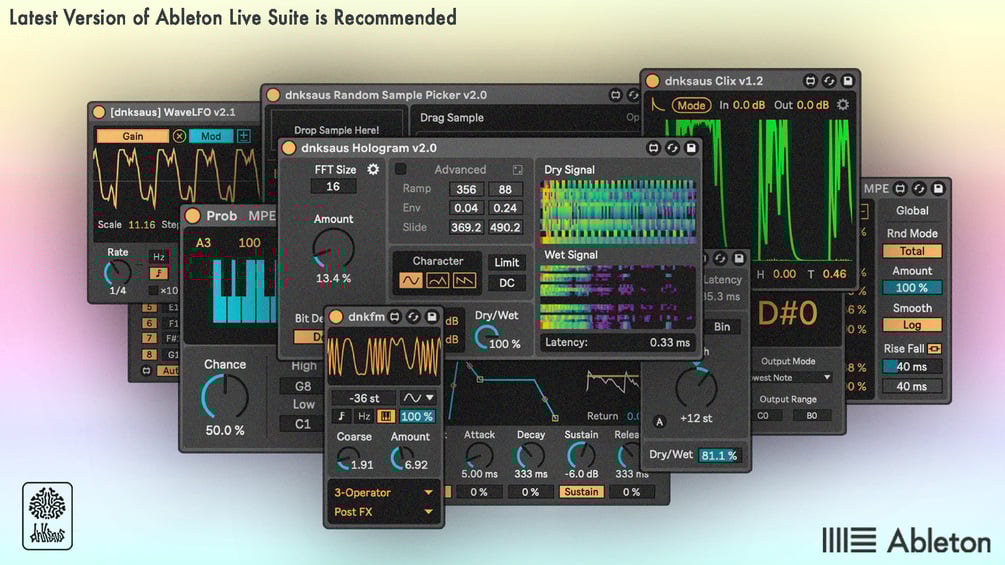Click the Ableton logo
The height and width of the screenshot is (565, 1005).
pos(906,541)
